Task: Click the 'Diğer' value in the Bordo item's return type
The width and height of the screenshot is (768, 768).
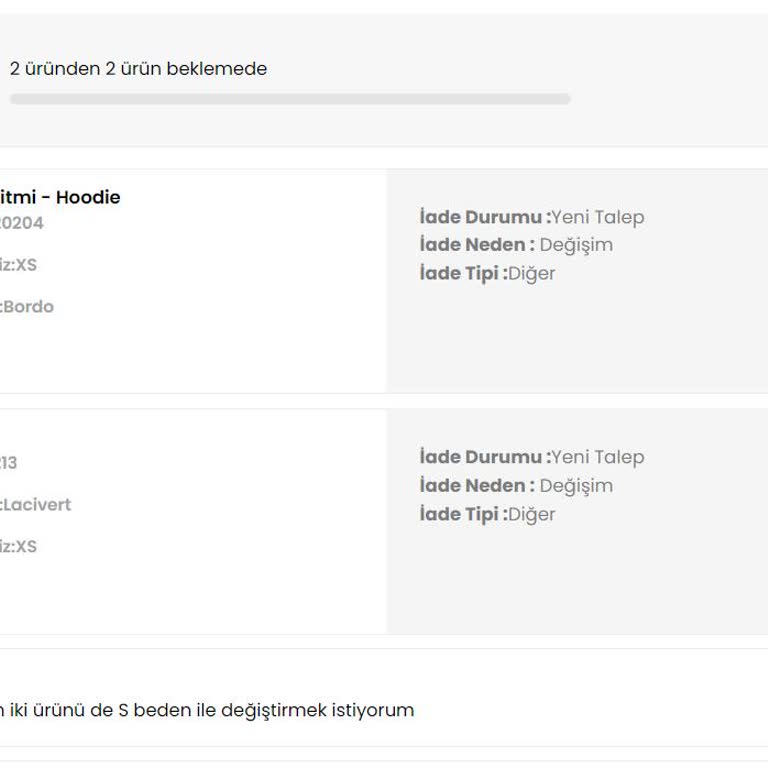Action: pos(531,273)
